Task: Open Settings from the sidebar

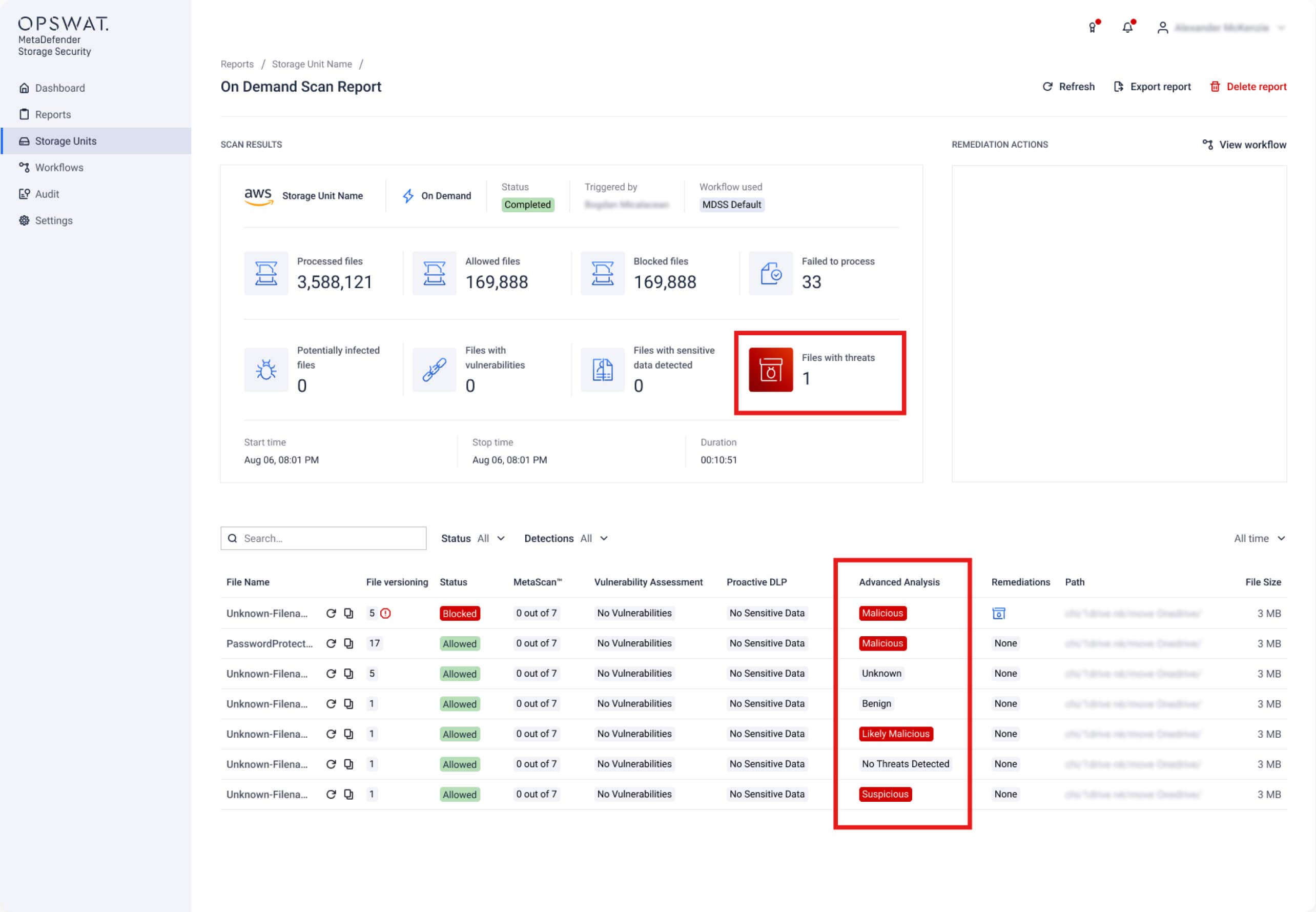Action: coord(54,220)
